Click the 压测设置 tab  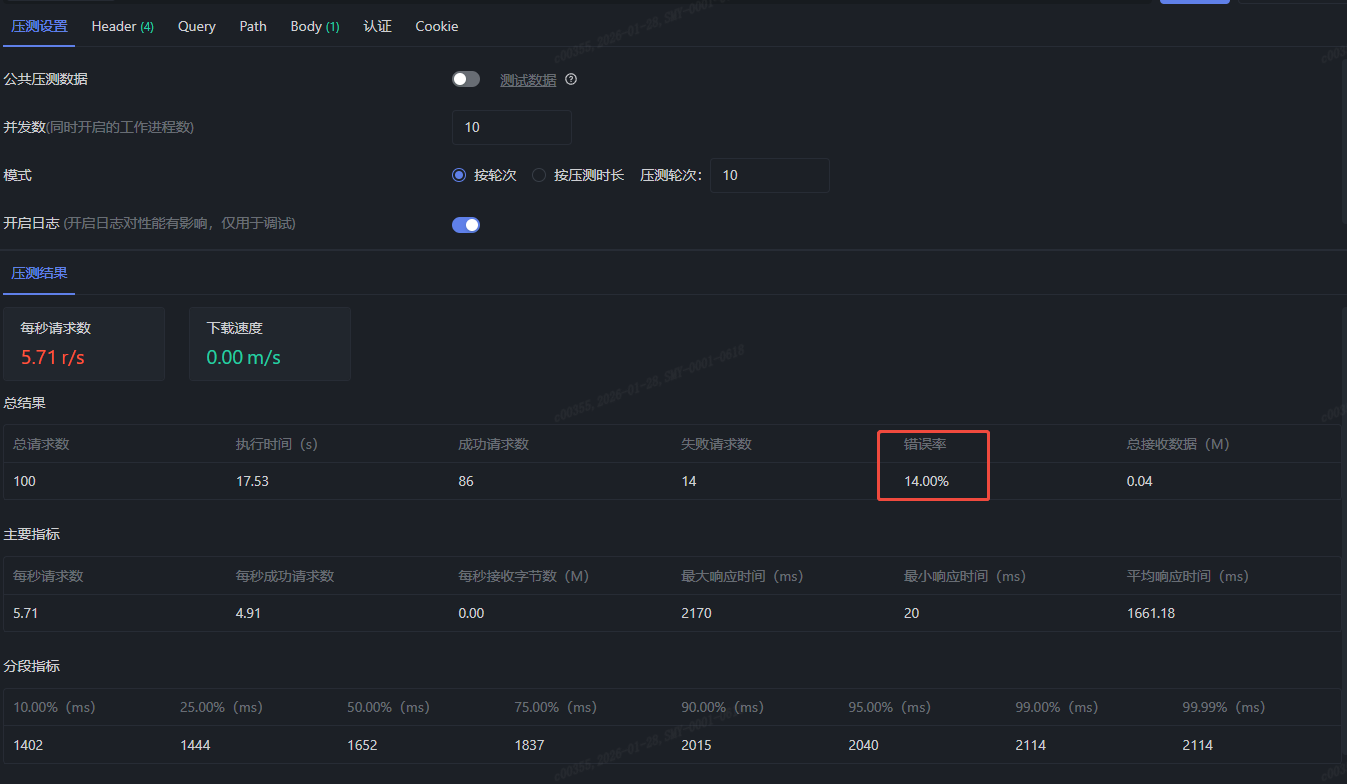39,26
